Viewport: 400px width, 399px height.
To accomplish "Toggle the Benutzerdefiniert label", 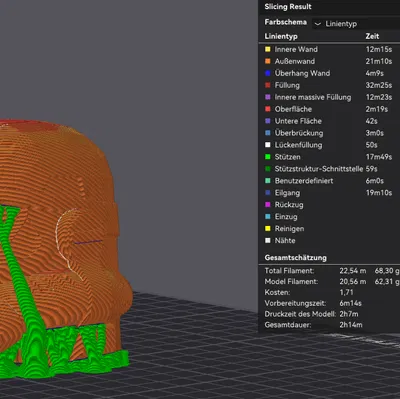I will (x=304, y=181).
